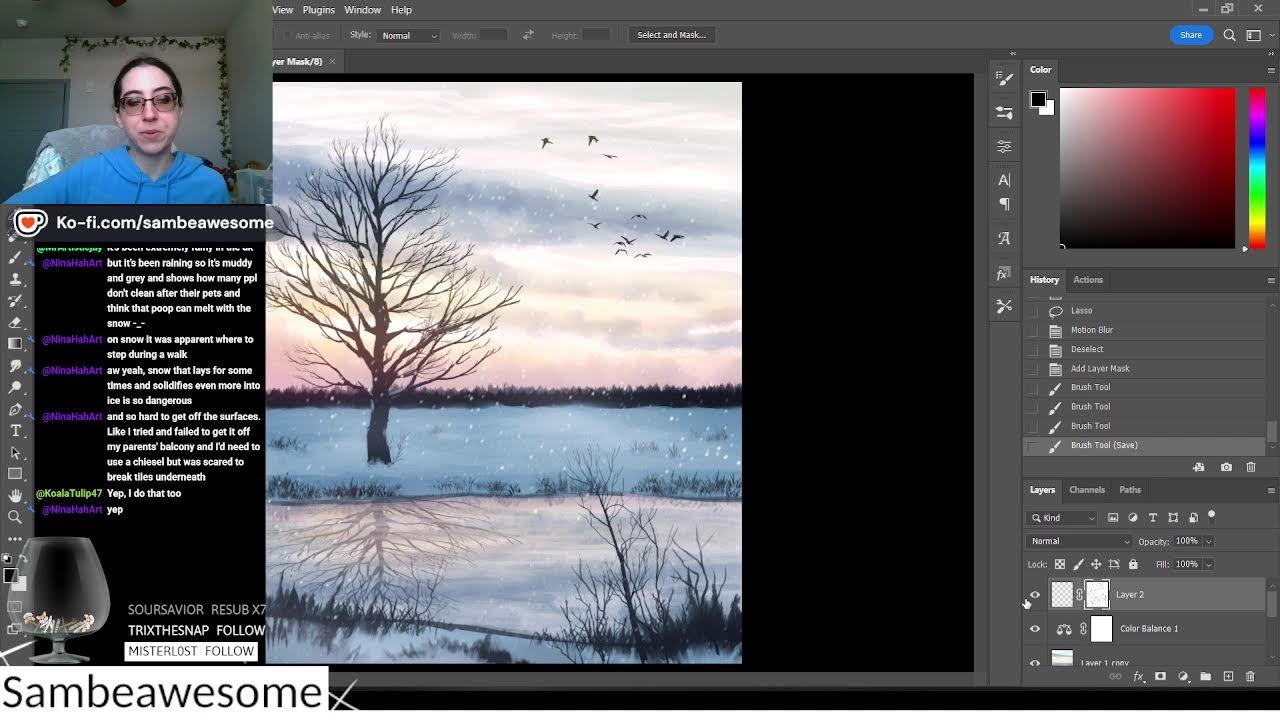
Task: Switch to the Paths tab
Action: (x=1130, y=490)
